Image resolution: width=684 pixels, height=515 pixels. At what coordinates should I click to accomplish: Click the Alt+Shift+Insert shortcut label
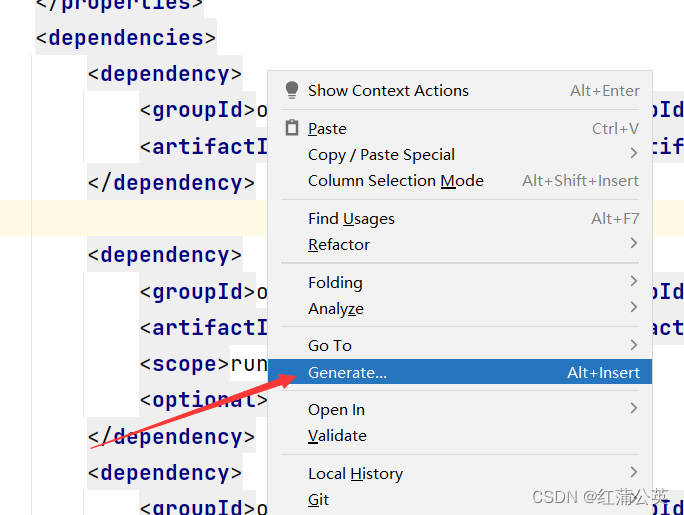point(581,181)
